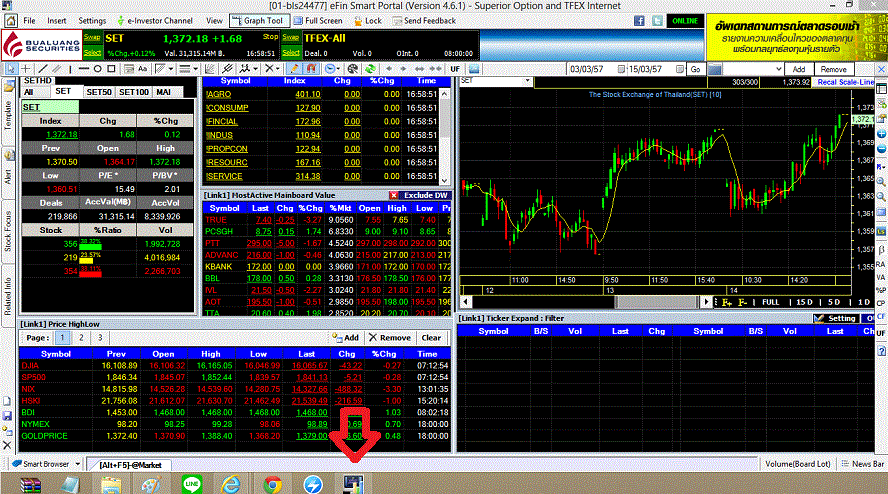Open Paint from the taskbar
Screen dimensions: 888x494
coord(151,484)
